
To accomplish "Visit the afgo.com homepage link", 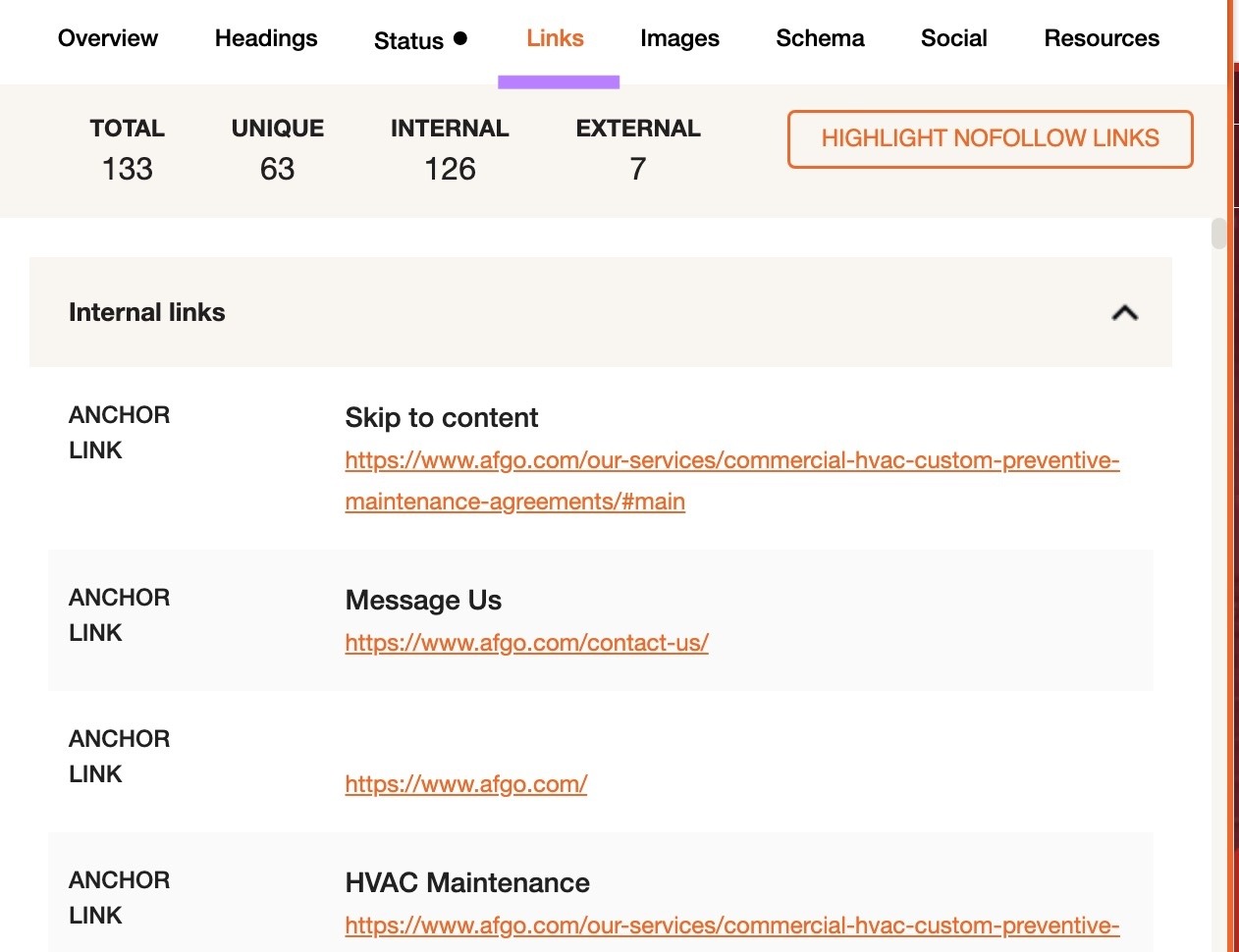I will pos(465,784).
